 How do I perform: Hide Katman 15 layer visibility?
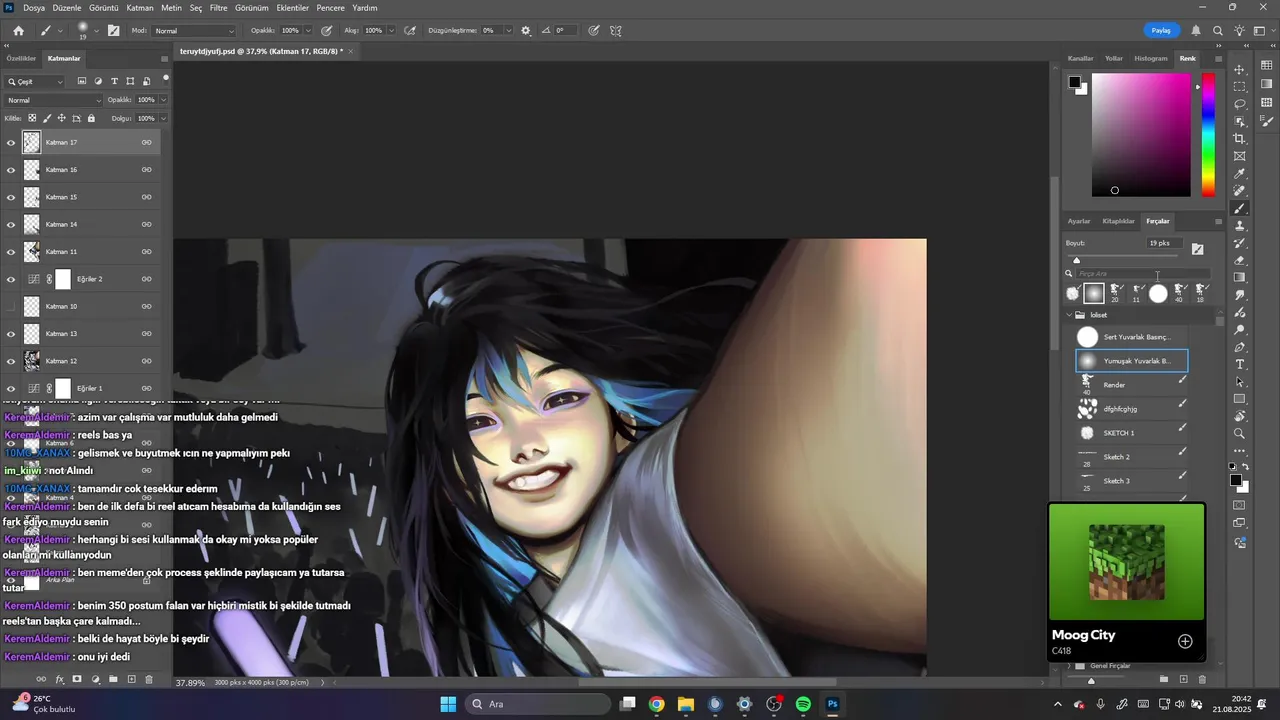(11, 197)
